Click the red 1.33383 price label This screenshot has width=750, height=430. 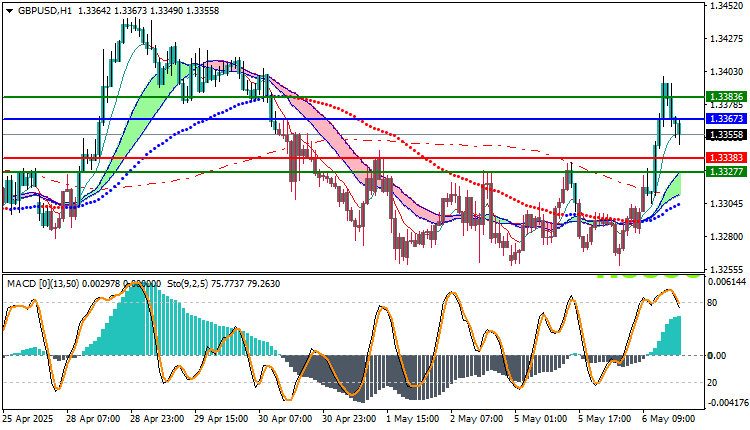tap(726, 157)
